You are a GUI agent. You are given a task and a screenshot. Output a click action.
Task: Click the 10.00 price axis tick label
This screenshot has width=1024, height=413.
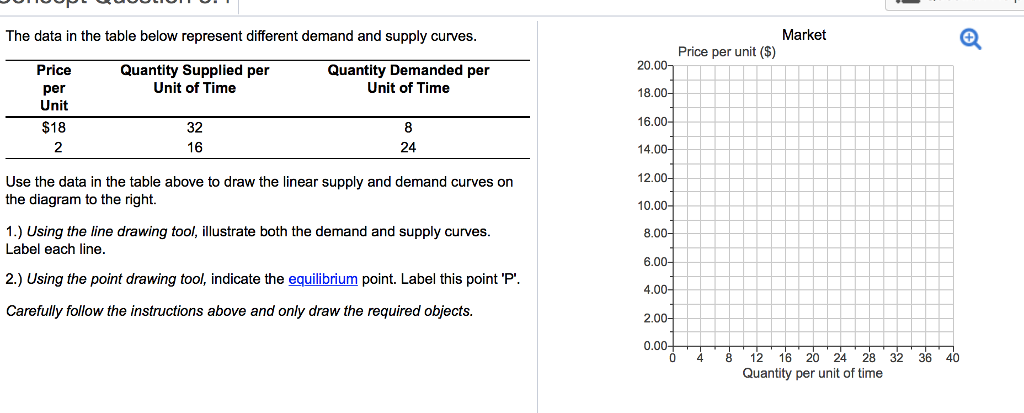[x=652, y=206]
